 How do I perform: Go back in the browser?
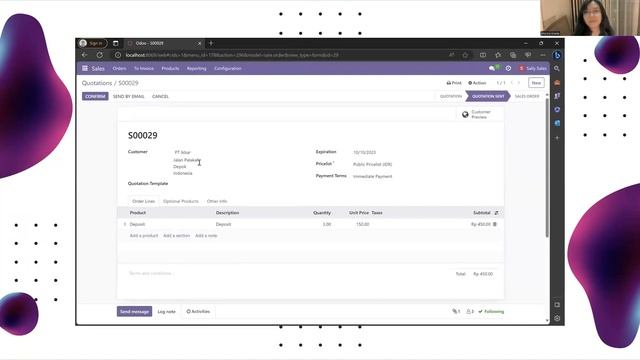coord(84,55)
